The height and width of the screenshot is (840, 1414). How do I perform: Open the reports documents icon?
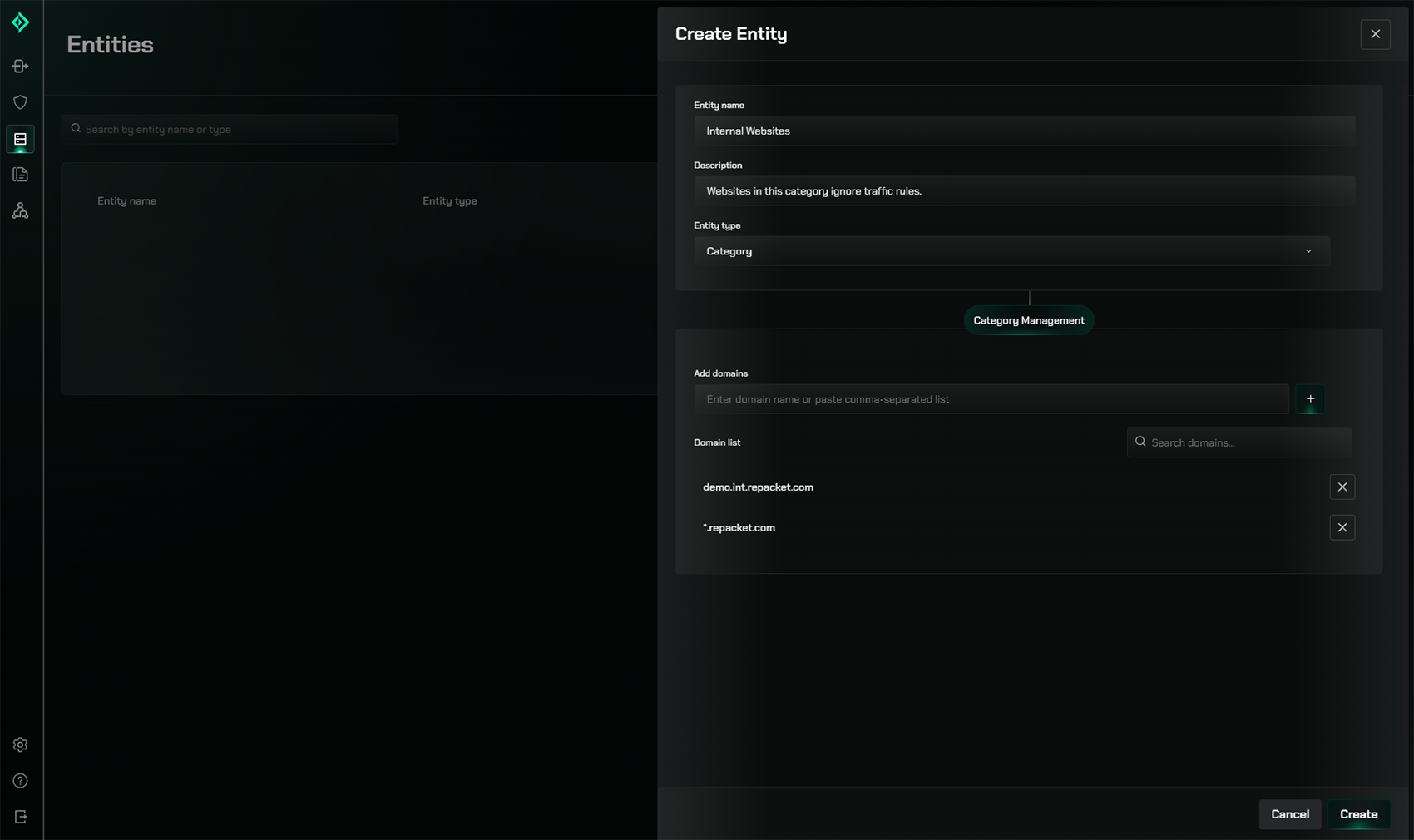[x=20, y=175]
